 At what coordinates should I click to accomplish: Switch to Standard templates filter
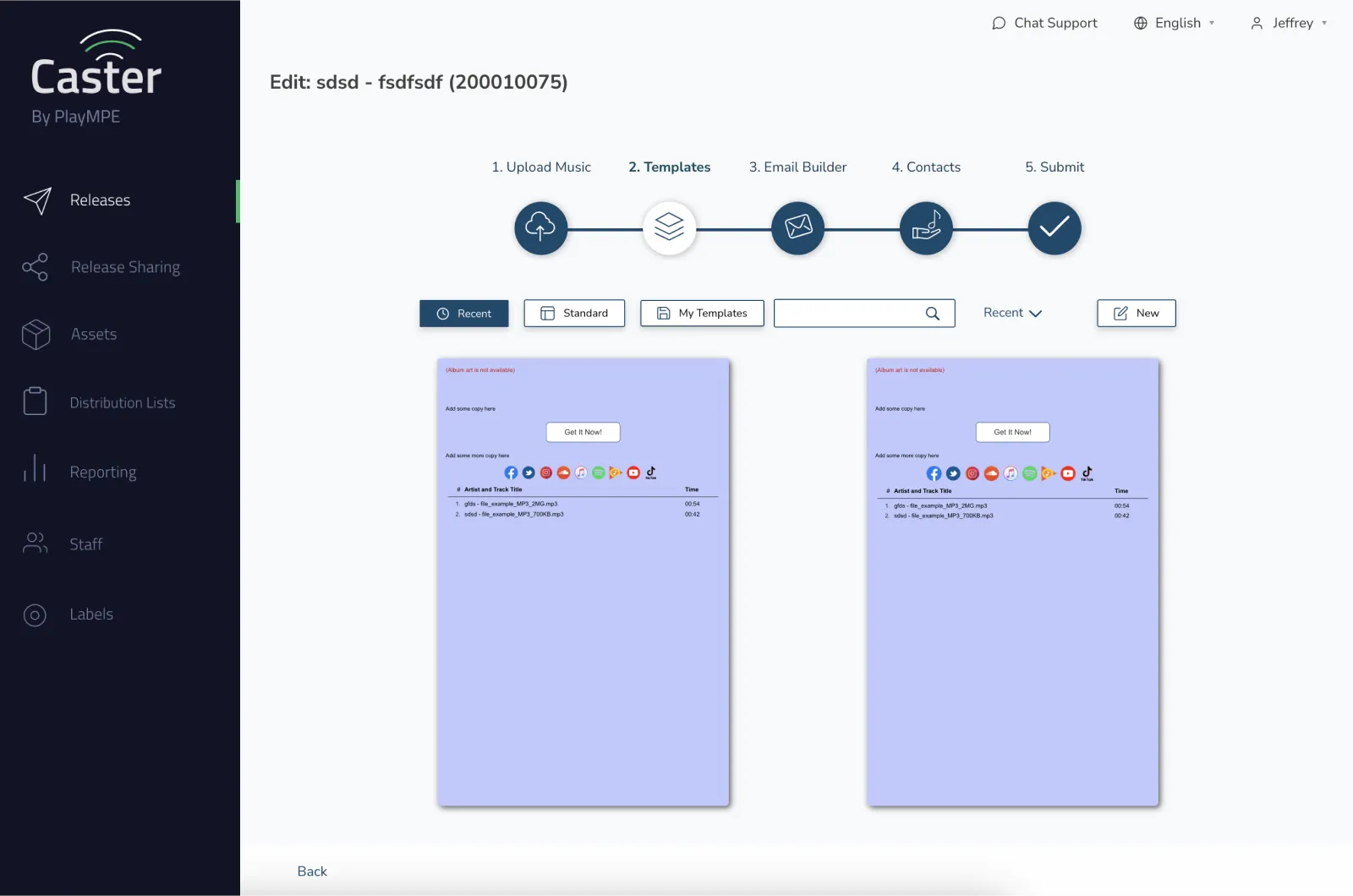click(574, 313)
